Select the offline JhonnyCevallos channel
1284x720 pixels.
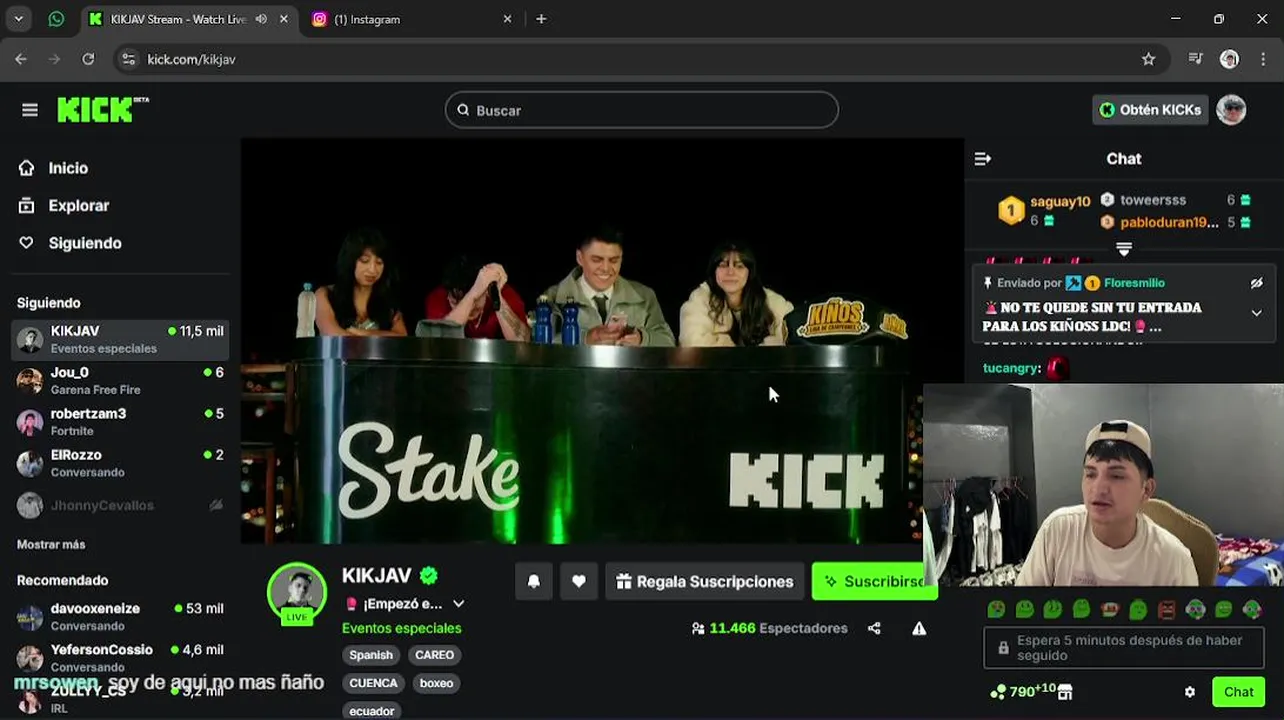120,505
